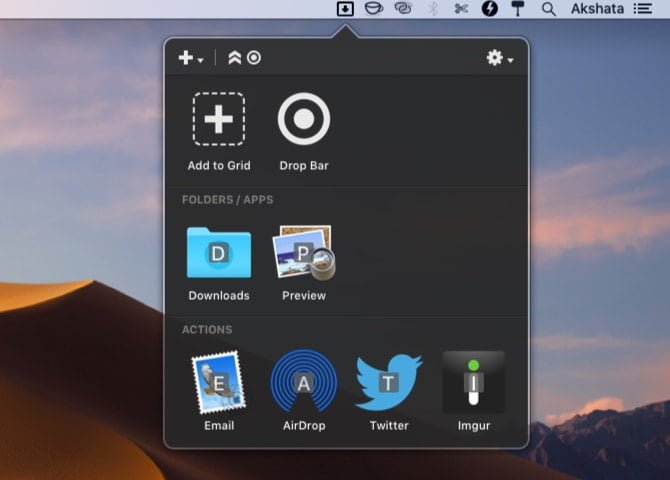Click the overlapping rings menu bar icon
Screen dimensions: 670x480
pyautogui.click(x=403, y=8)
